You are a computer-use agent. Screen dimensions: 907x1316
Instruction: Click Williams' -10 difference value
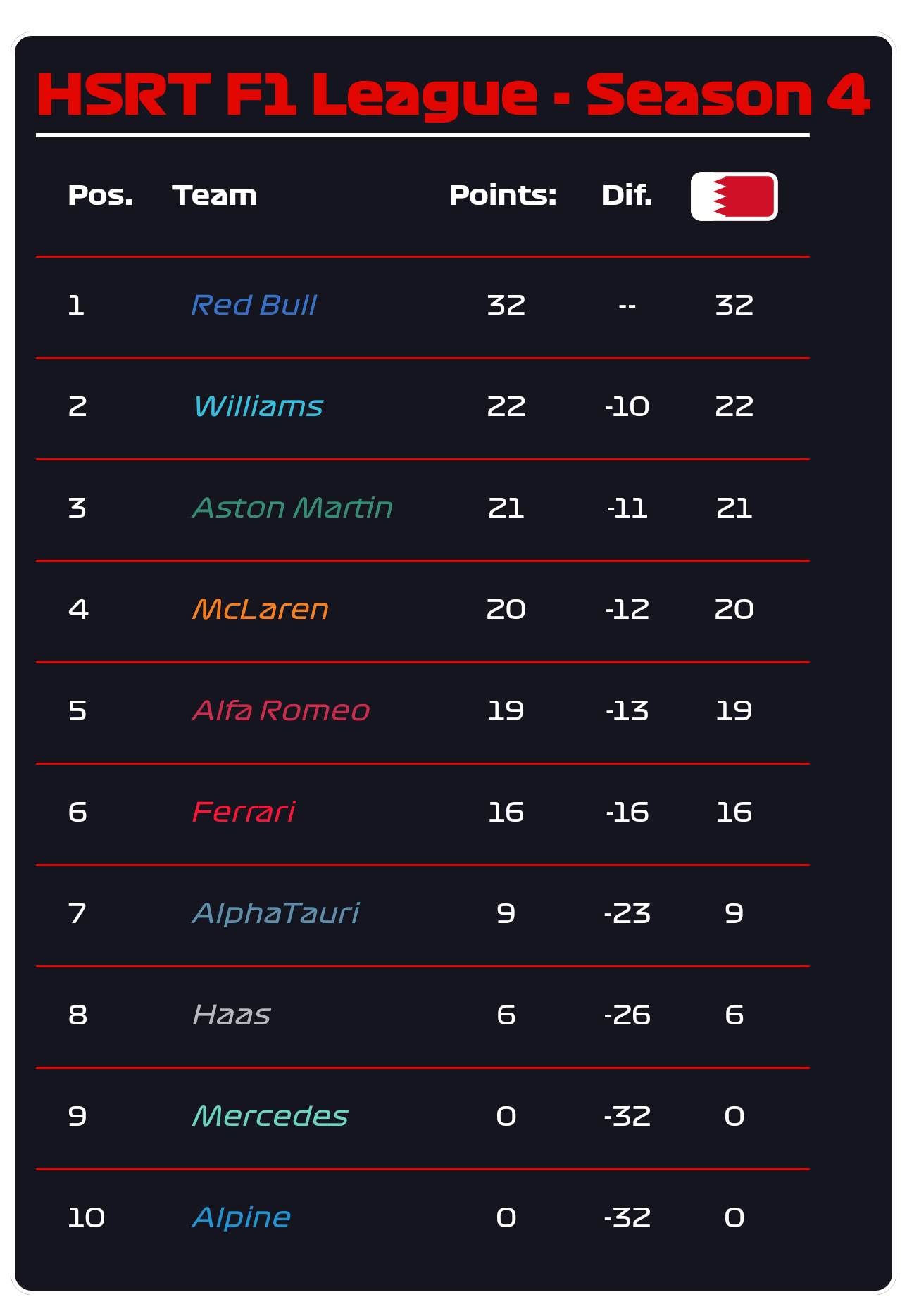(x=627, y=407)
